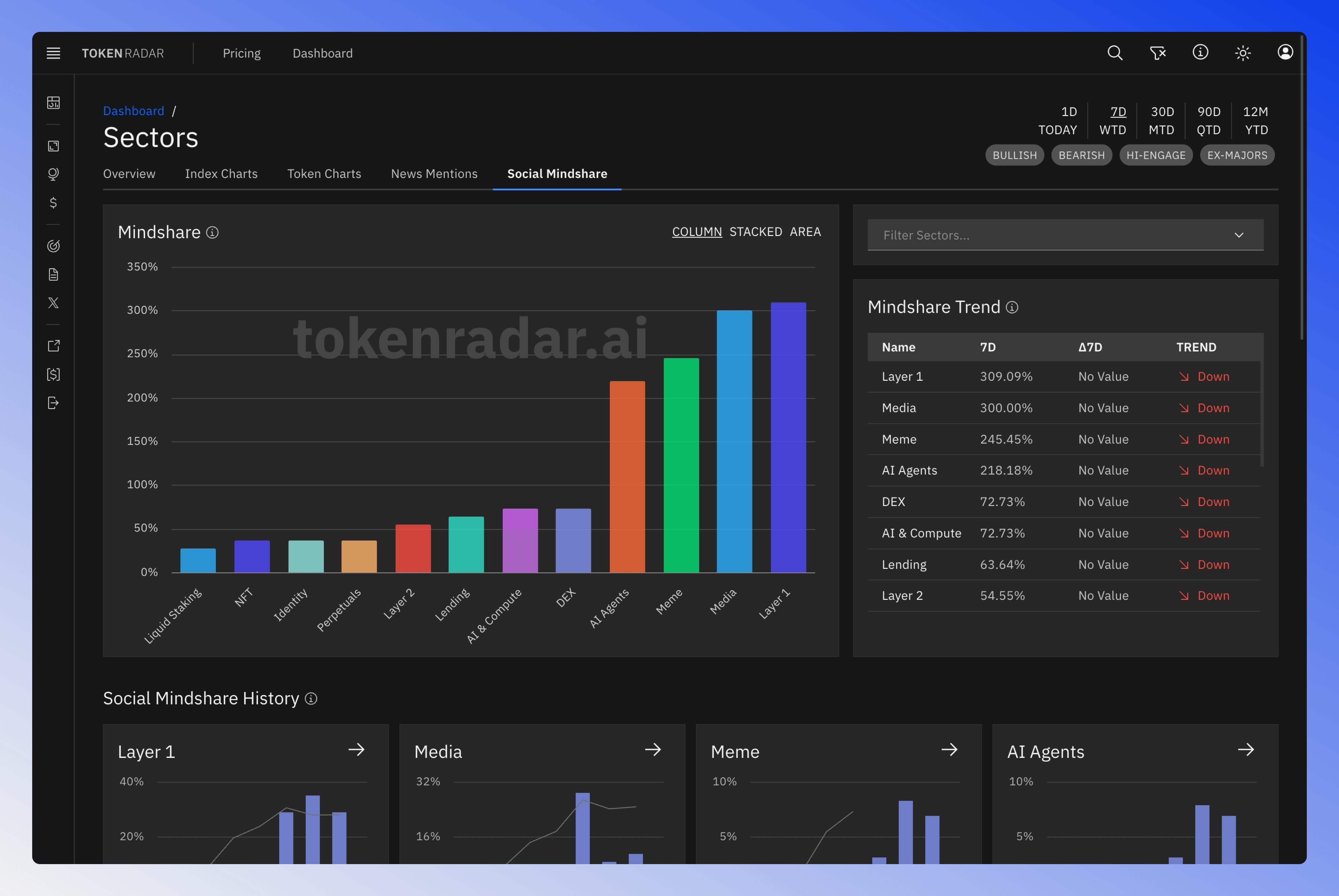This screenshot has height=896, width=1339.
Task: Select the 1D TODAY time range
Action: [1057, 121]
